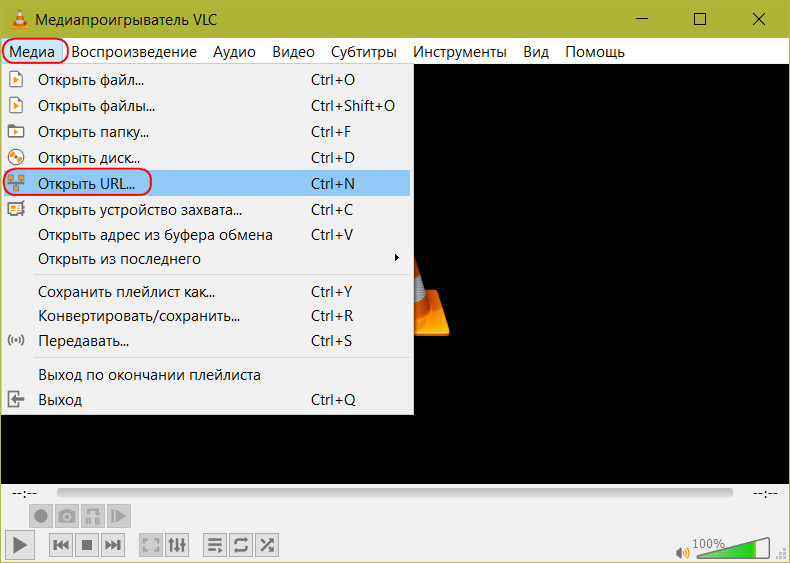Select Открыть папку... menu entry
Image resolution: width=790 pixels, height=563 pixels.
[207, 132]
